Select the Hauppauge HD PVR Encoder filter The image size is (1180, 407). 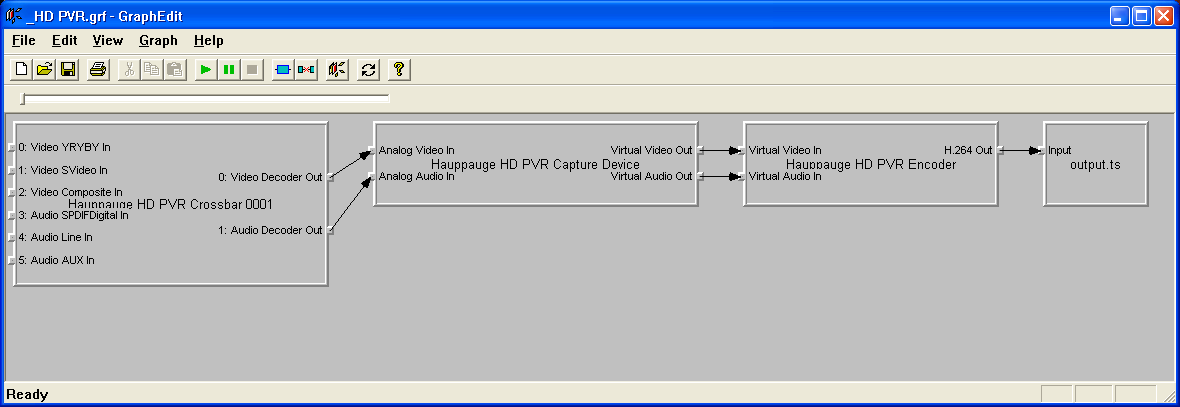(x=871, y=164)
